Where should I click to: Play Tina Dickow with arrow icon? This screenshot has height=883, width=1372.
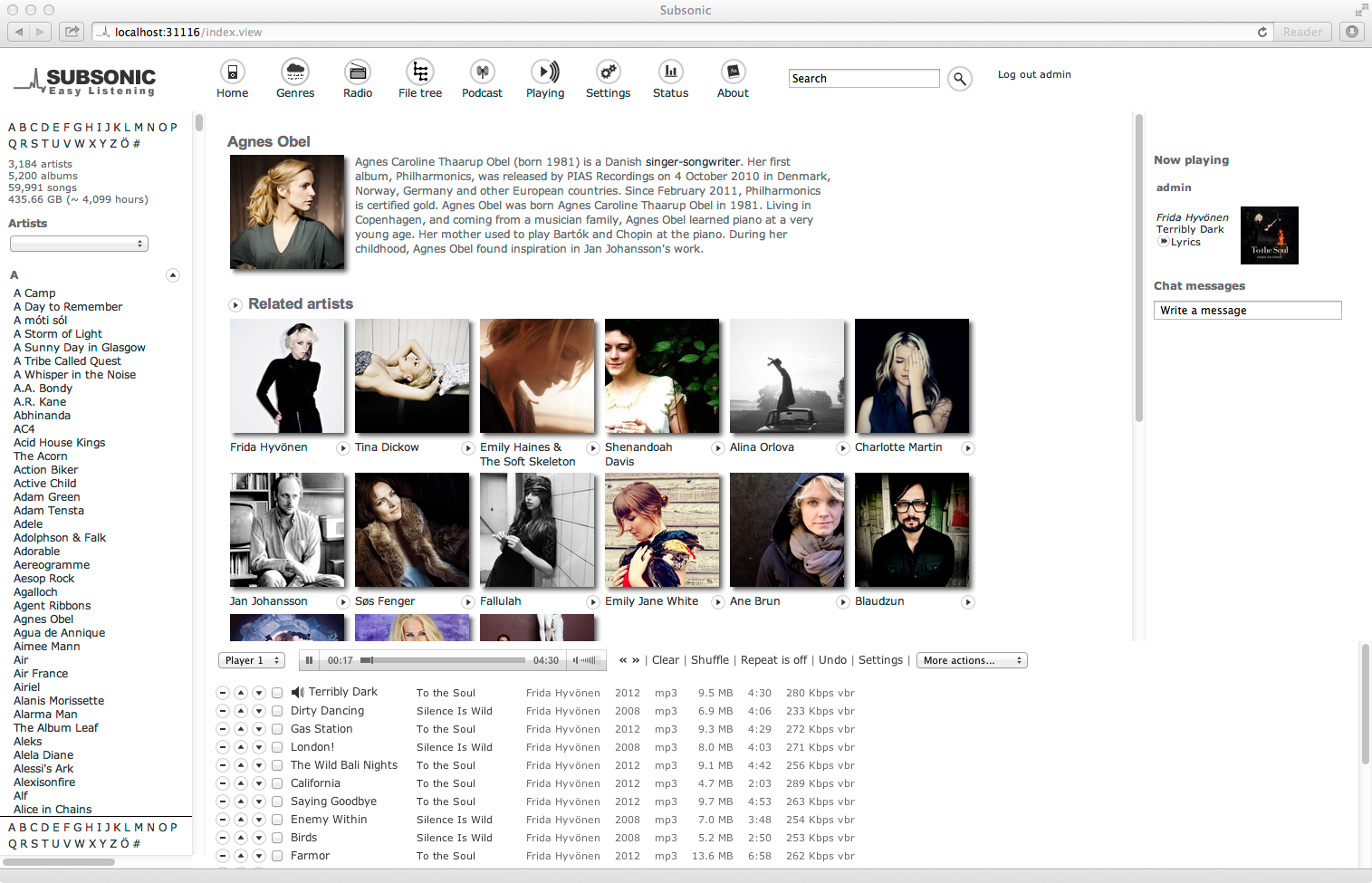coord(468,448)
